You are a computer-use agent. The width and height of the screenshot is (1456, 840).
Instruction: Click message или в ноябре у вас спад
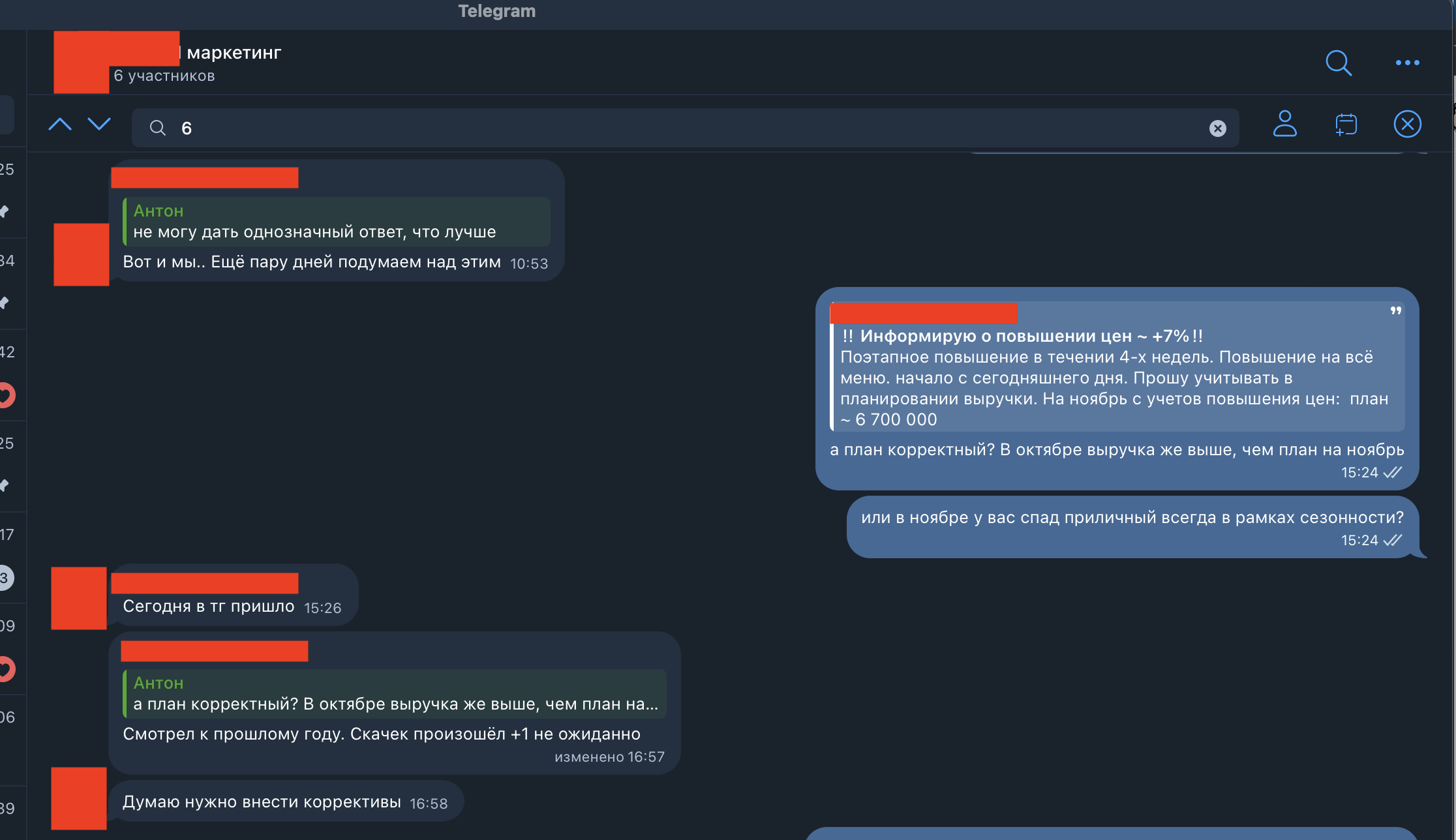click(x=1132, y=518)
